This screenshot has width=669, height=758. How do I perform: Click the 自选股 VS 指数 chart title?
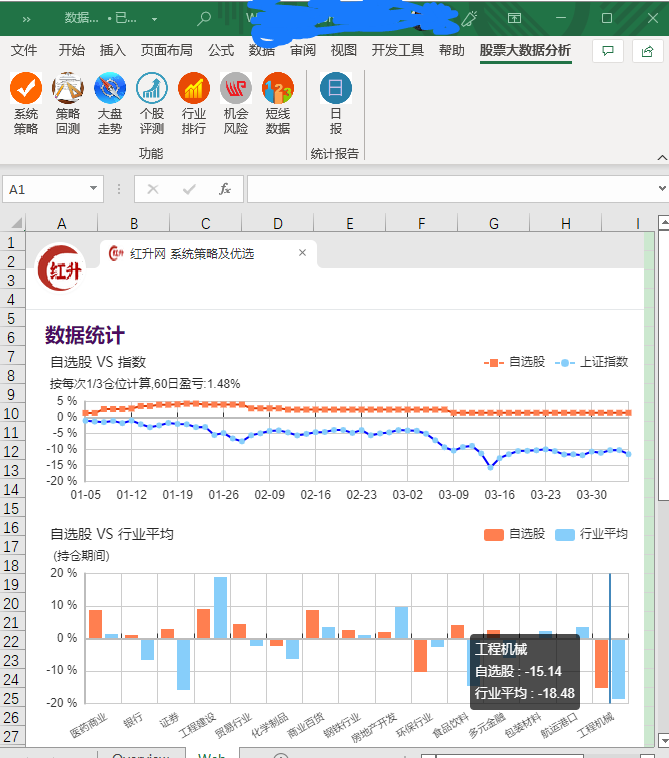click(98, 362)
